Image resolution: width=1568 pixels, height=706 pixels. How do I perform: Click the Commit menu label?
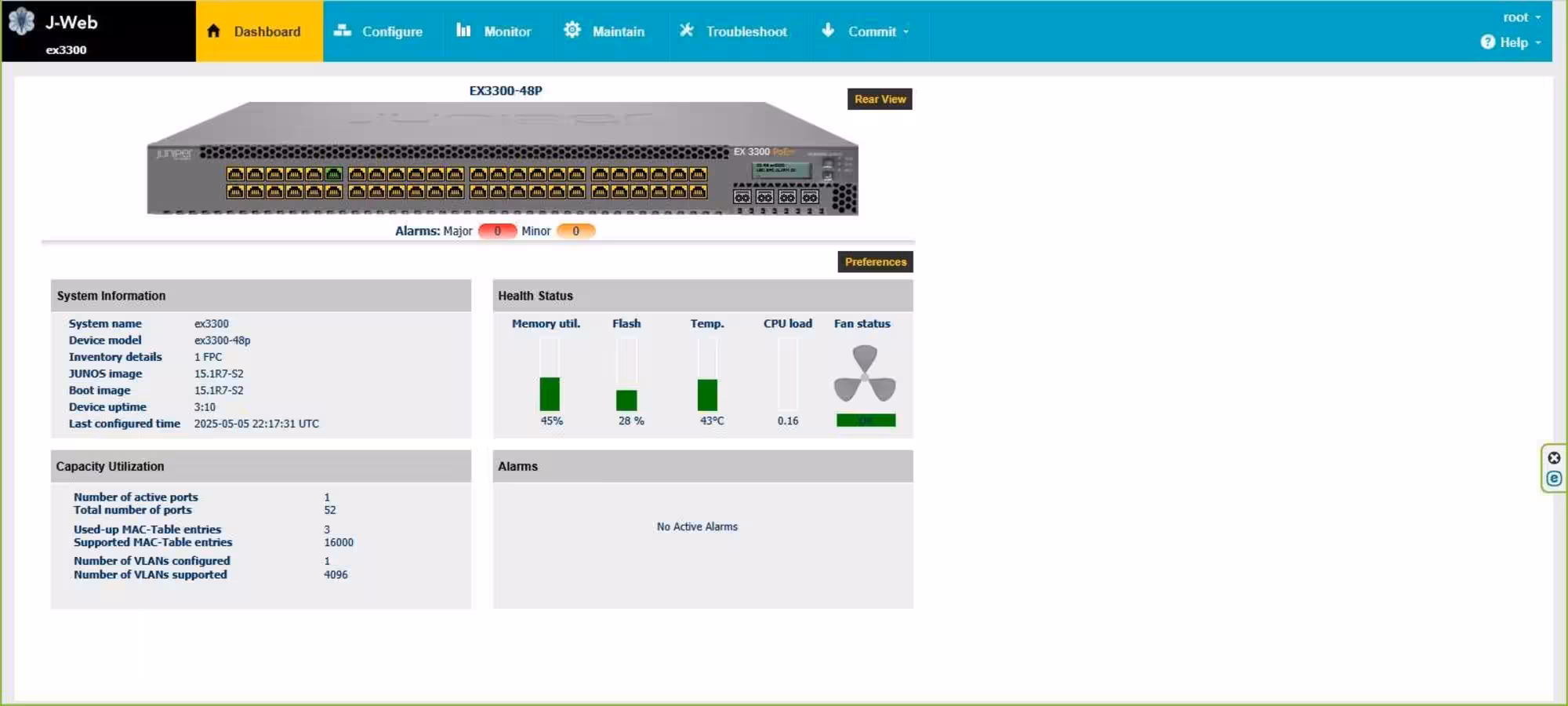pyautogui.click(x=872, y=31)
